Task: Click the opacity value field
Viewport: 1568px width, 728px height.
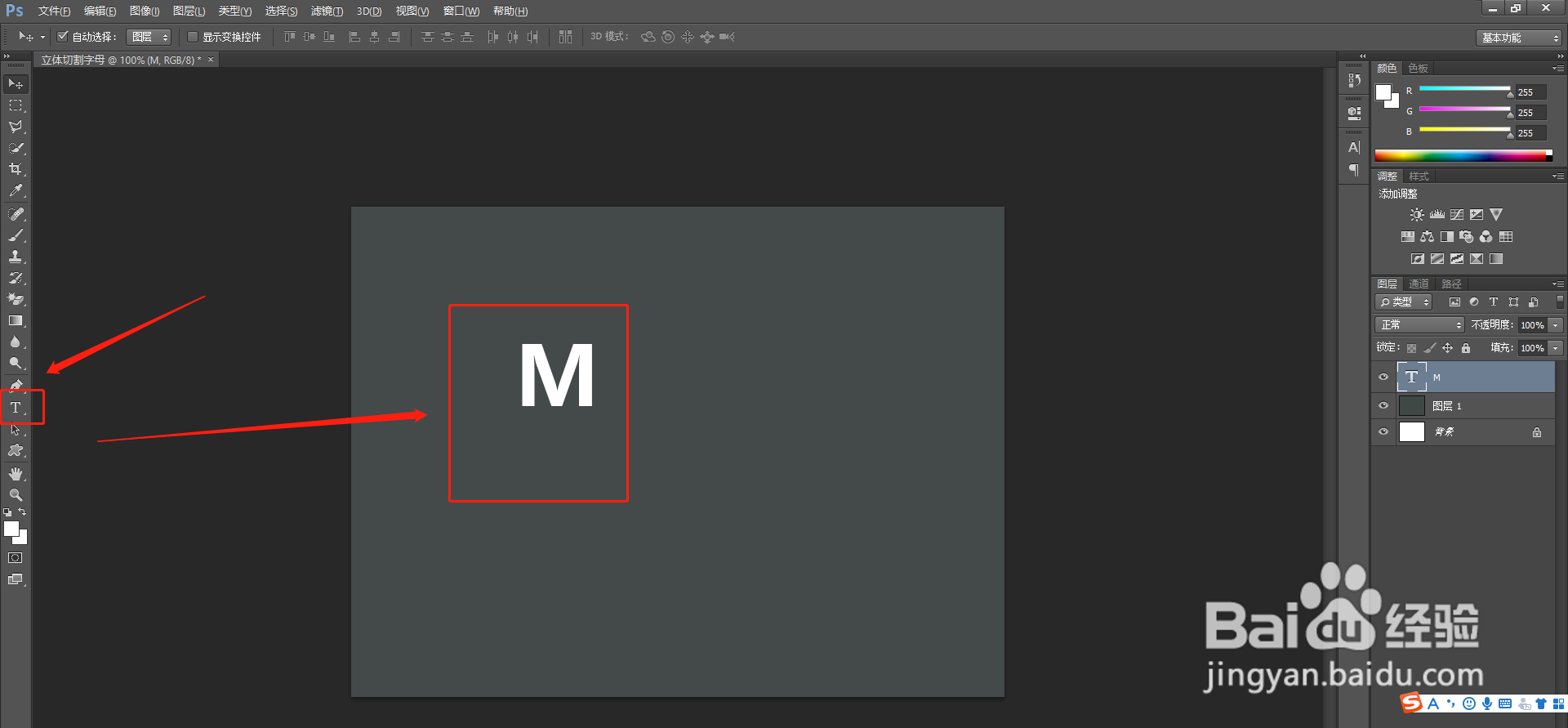Action: click(x=1533, y=325)
